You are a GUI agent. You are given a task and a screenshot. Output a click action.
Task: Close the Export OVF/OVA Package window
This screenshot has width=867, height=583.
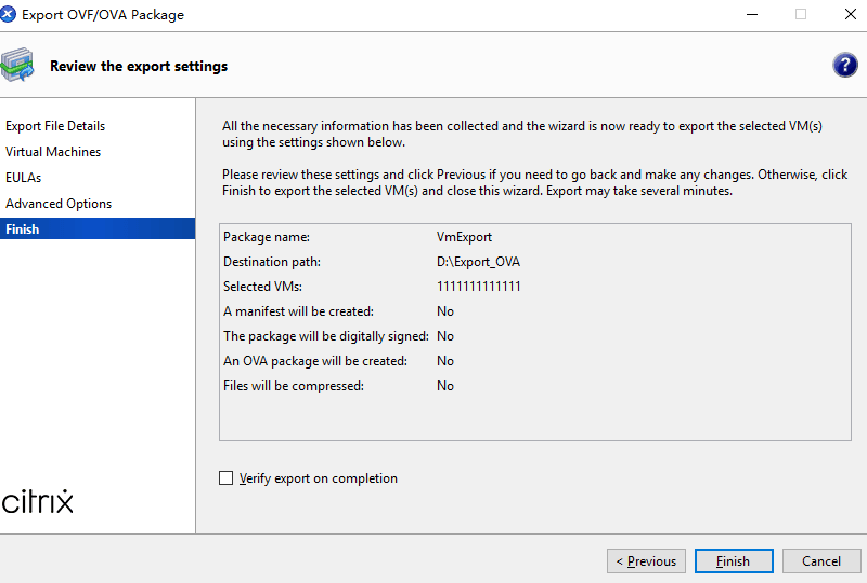(850, 14)
